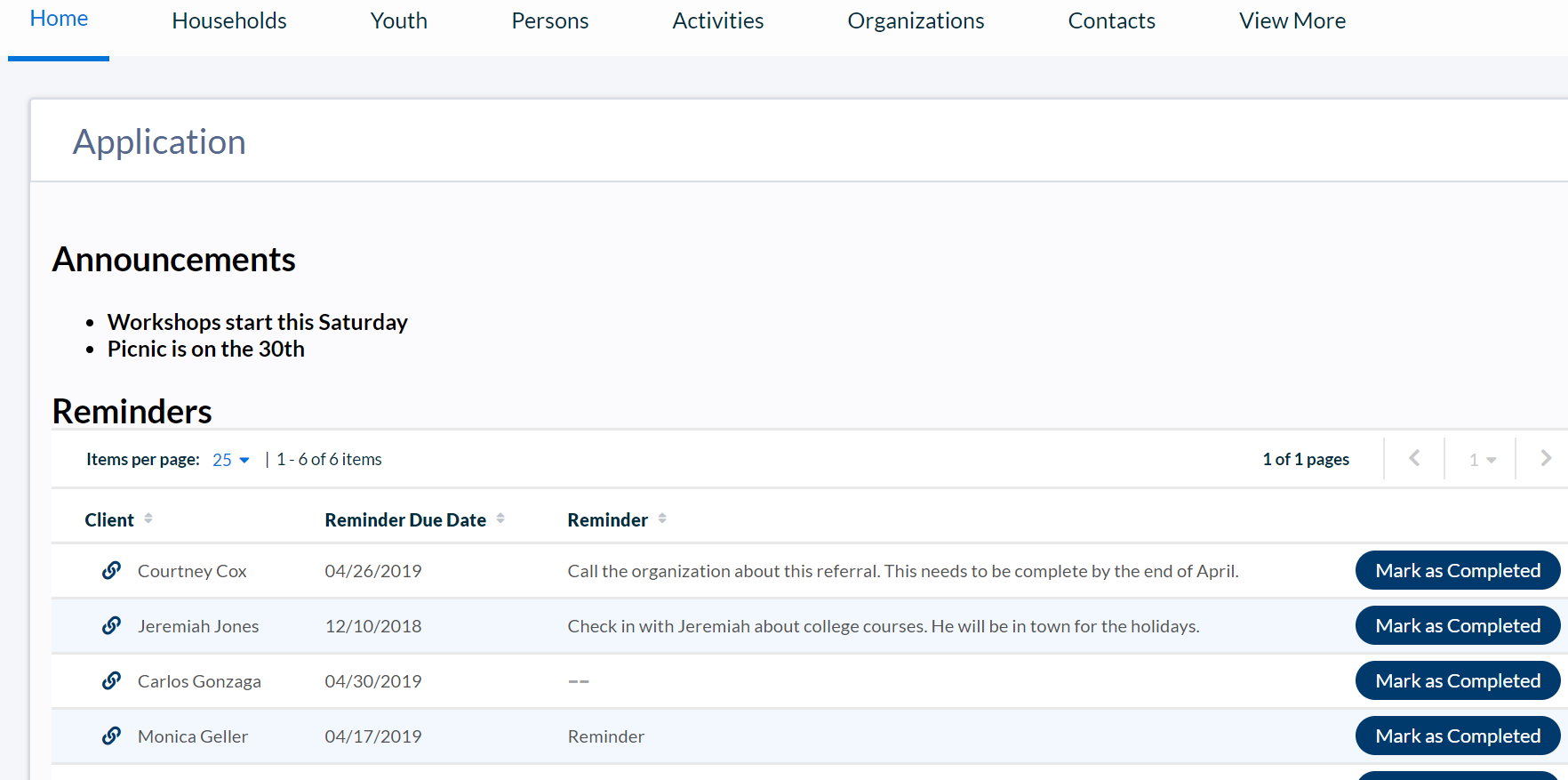This screenshot has height=780, width=1568.
Task: Open items per page dropdown
Action: pyautogui.click(x=231, y=460)
